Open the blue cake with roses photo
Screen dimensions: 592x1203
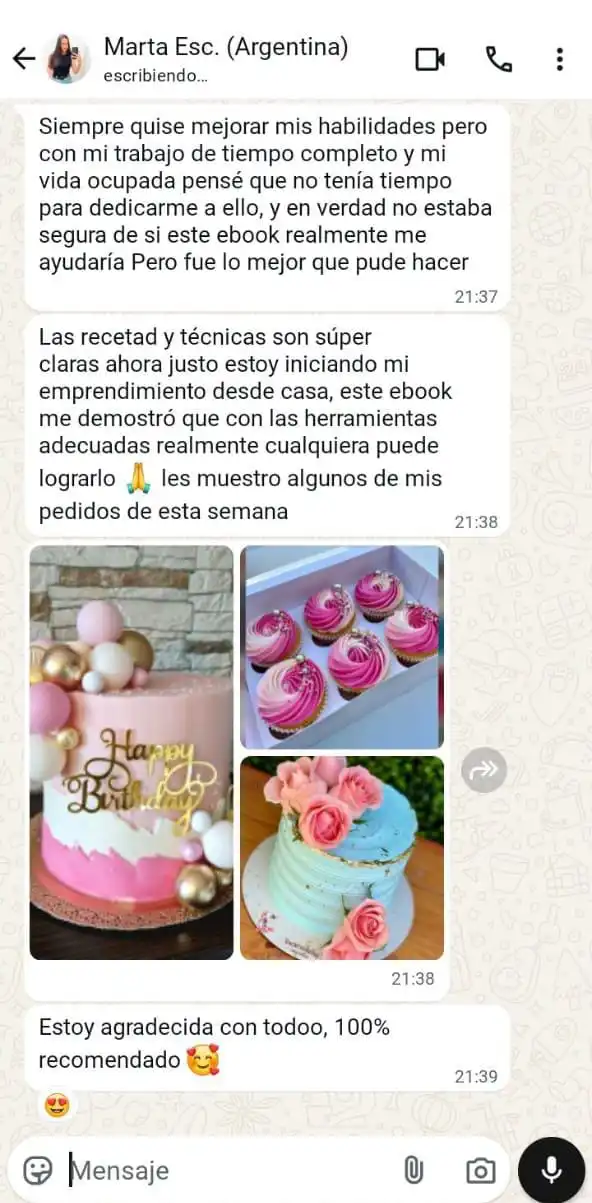[342, 858]
